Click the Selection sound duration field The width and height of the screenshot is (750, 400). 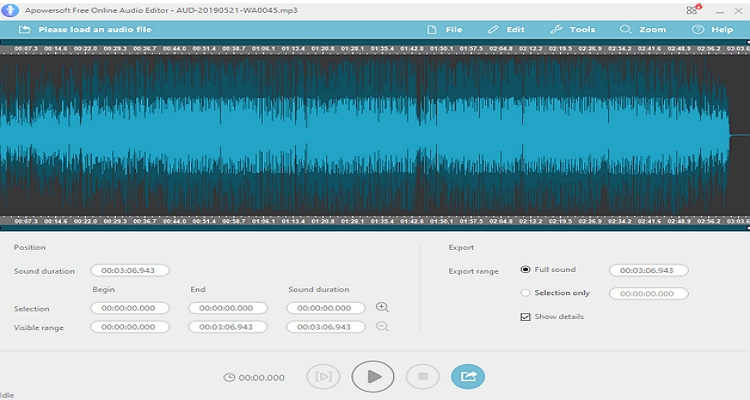point(326,308)
